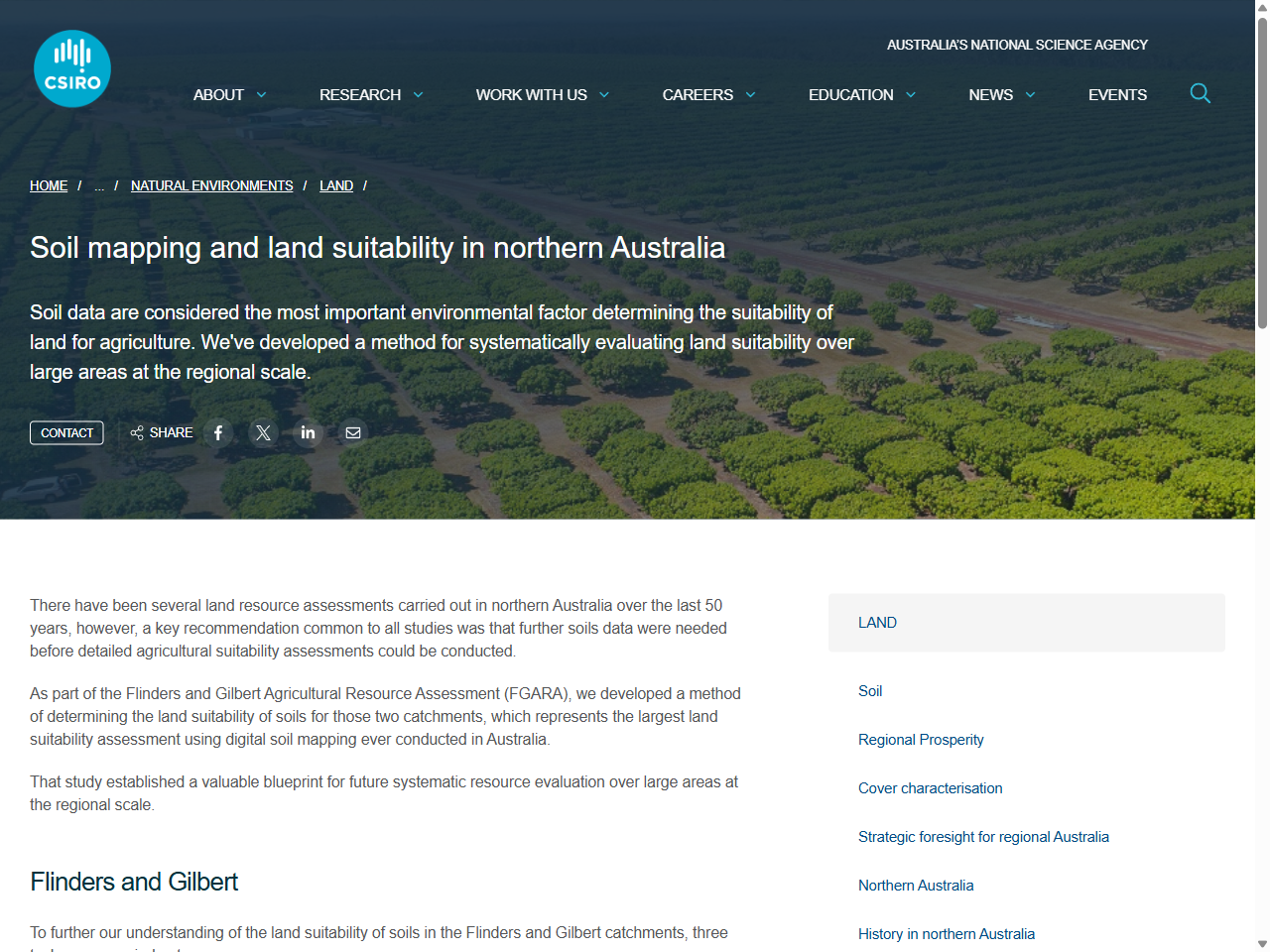Share page via email icon
This screenshot has width=1270, height=952.
pos(352,433)
